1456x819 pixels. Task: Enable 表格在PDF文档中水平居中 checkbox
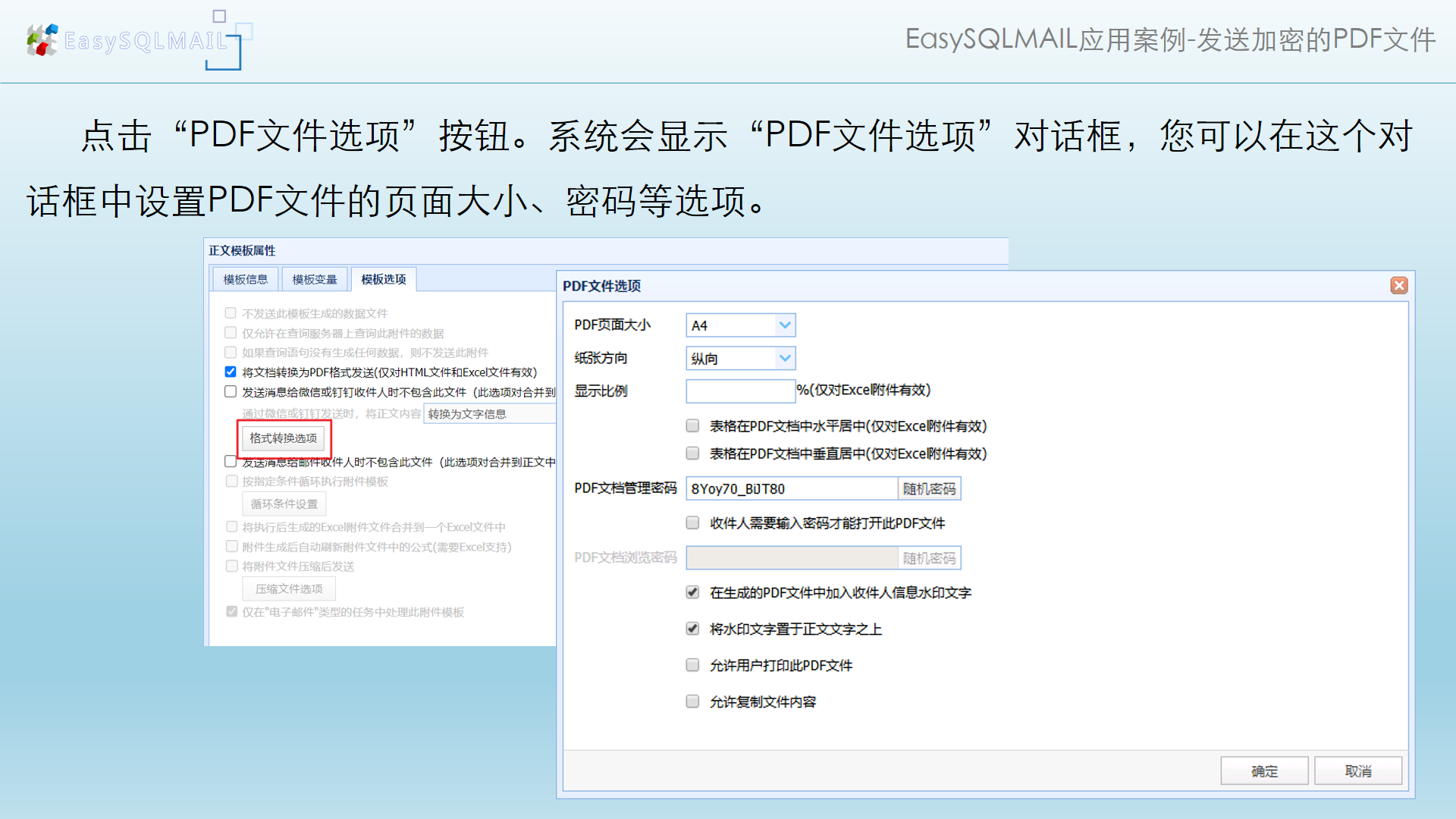coord(692,425)
